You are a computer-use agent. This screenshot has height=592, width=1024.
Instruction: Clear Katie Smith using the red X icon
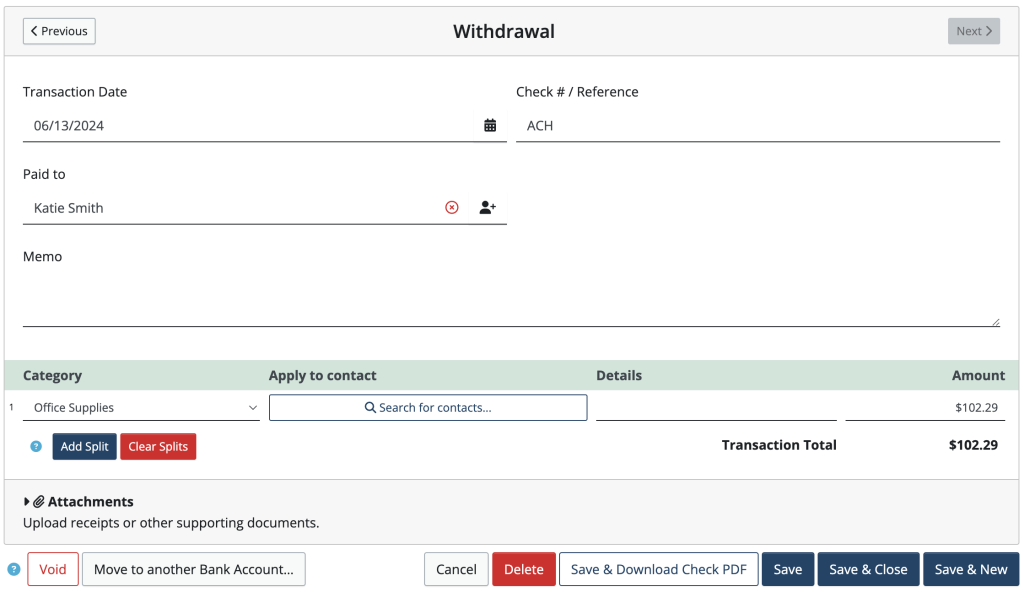[451, 207]
